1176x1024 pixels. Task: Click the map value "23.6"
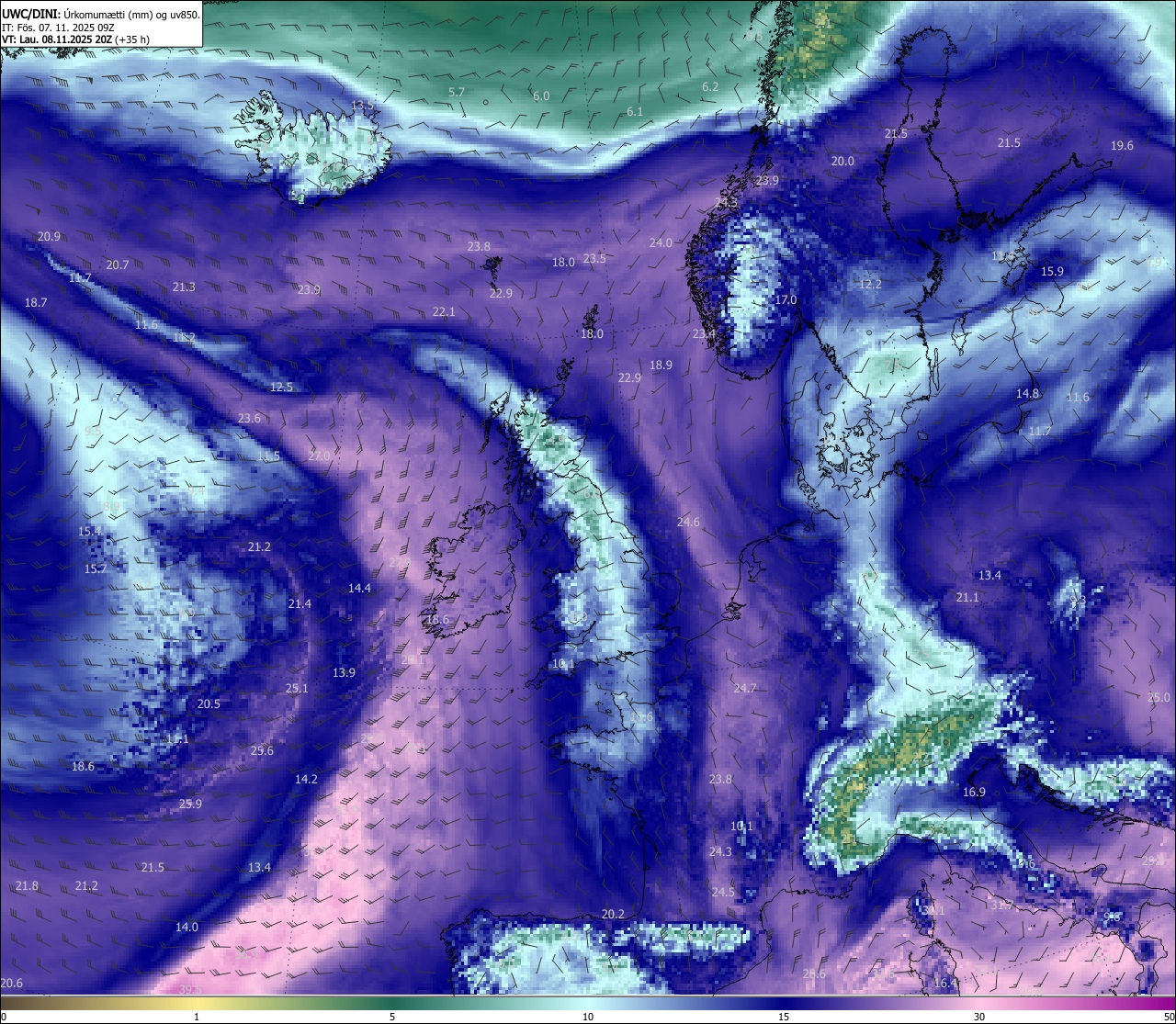(249, 418)
